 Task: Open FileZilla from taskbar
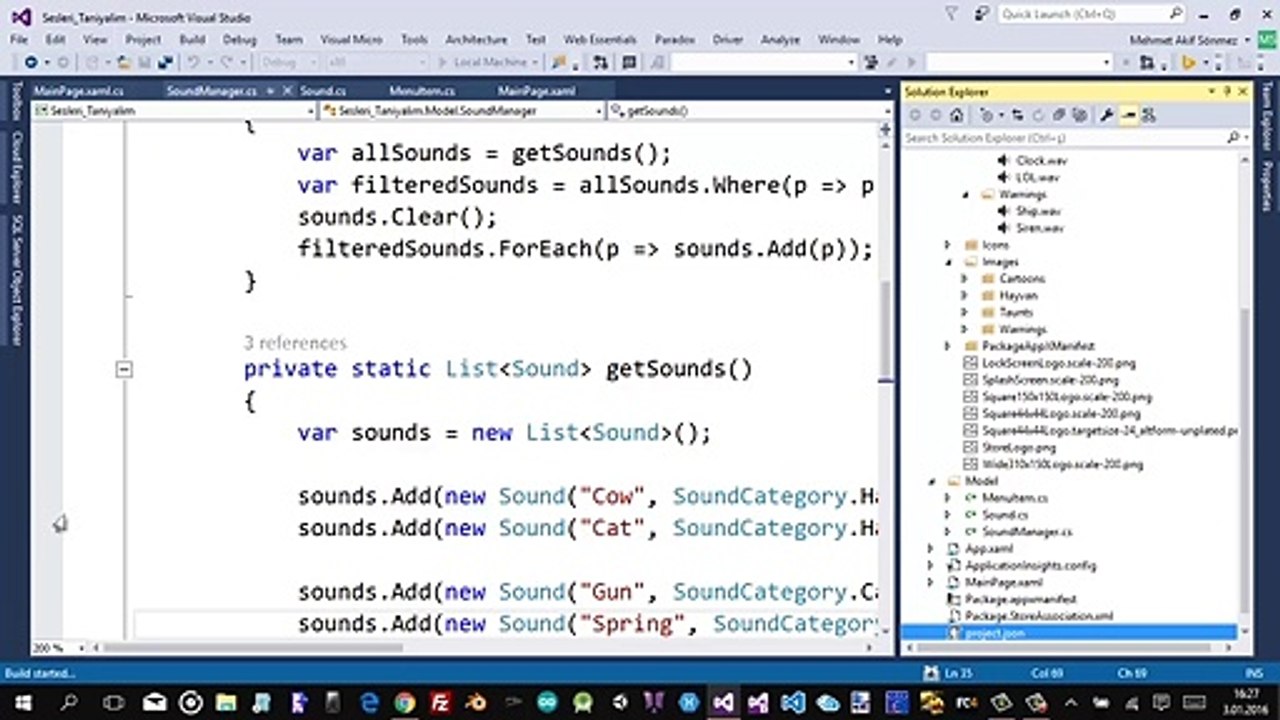tap(440, 702)
